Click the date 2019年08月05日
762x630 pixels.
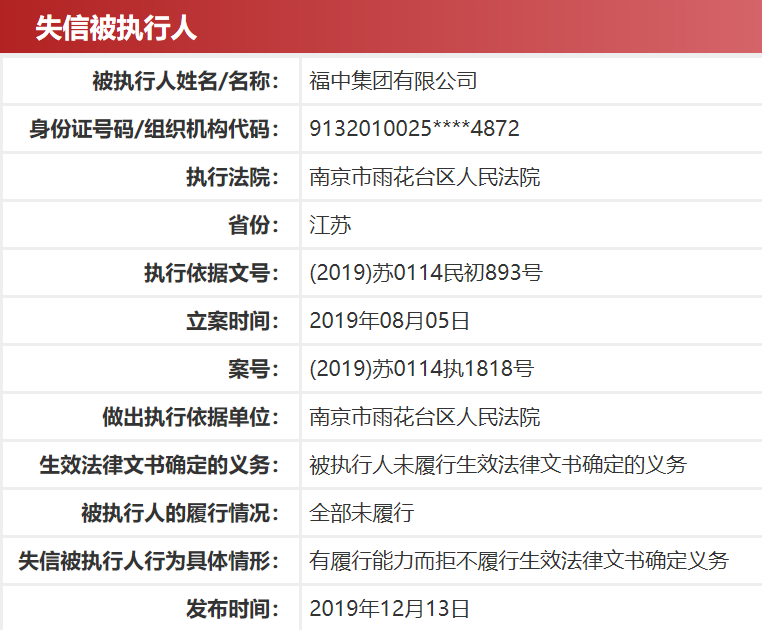click(389, 321)
